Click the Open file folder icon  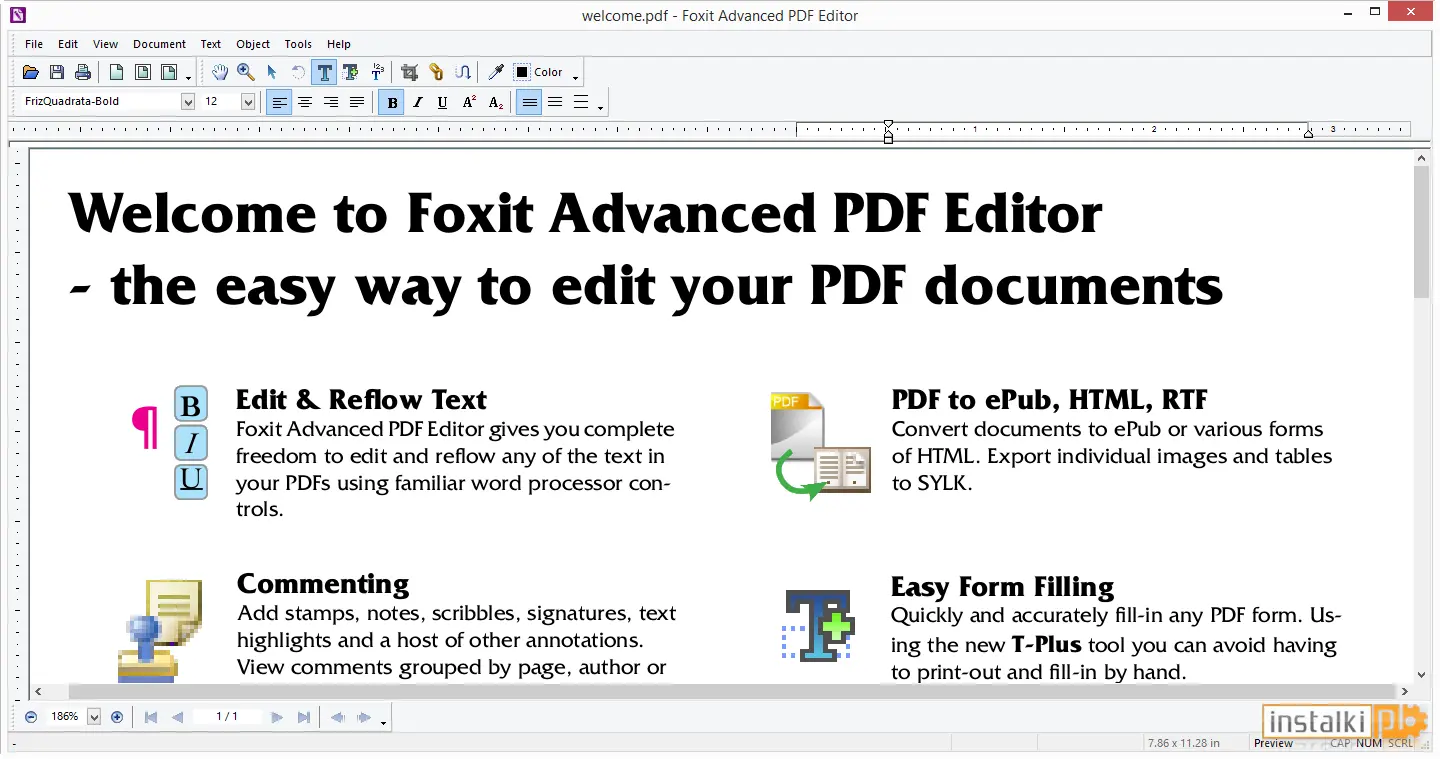coord(31,72)
